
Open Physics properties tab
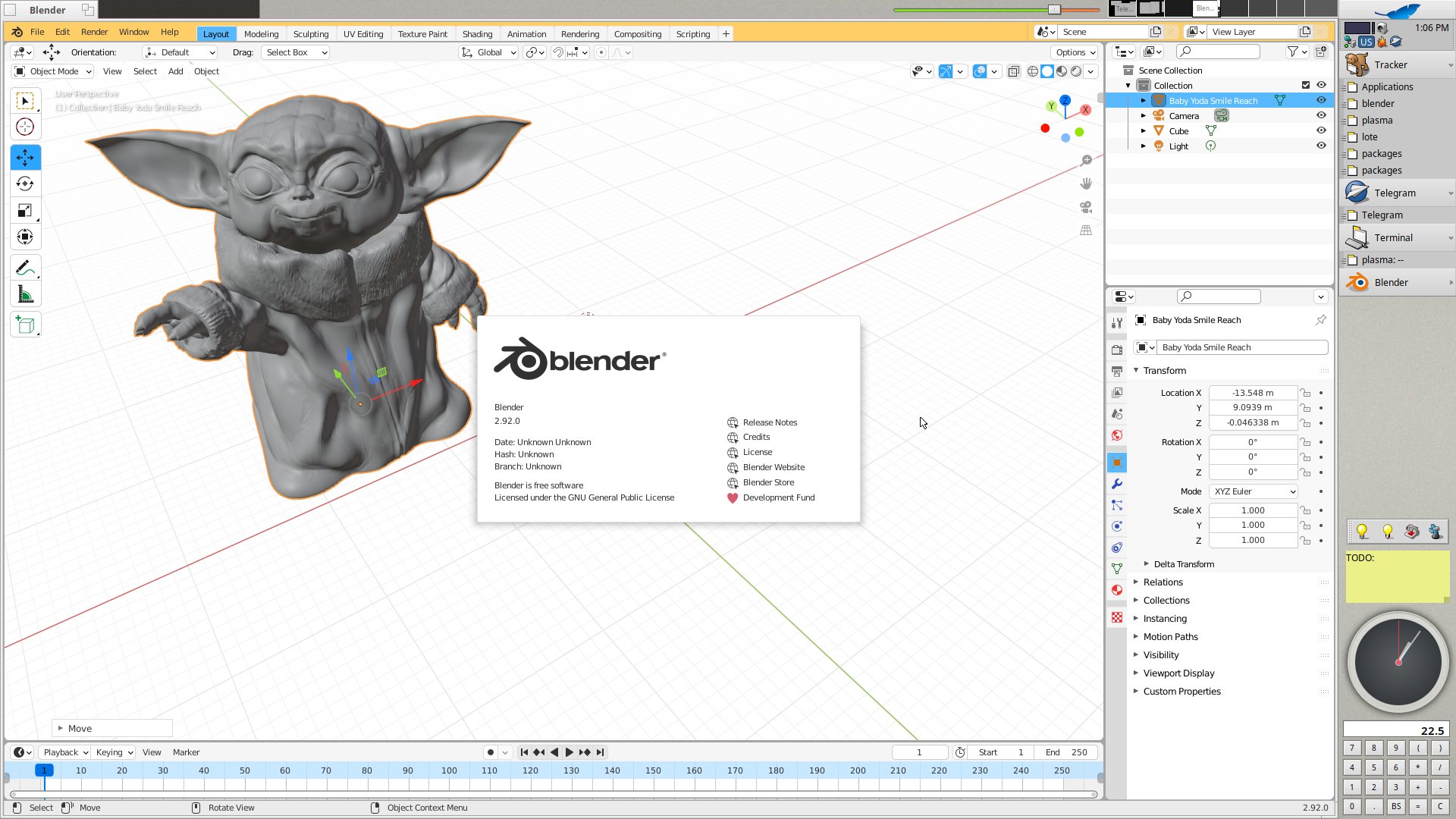point(1117,526)
